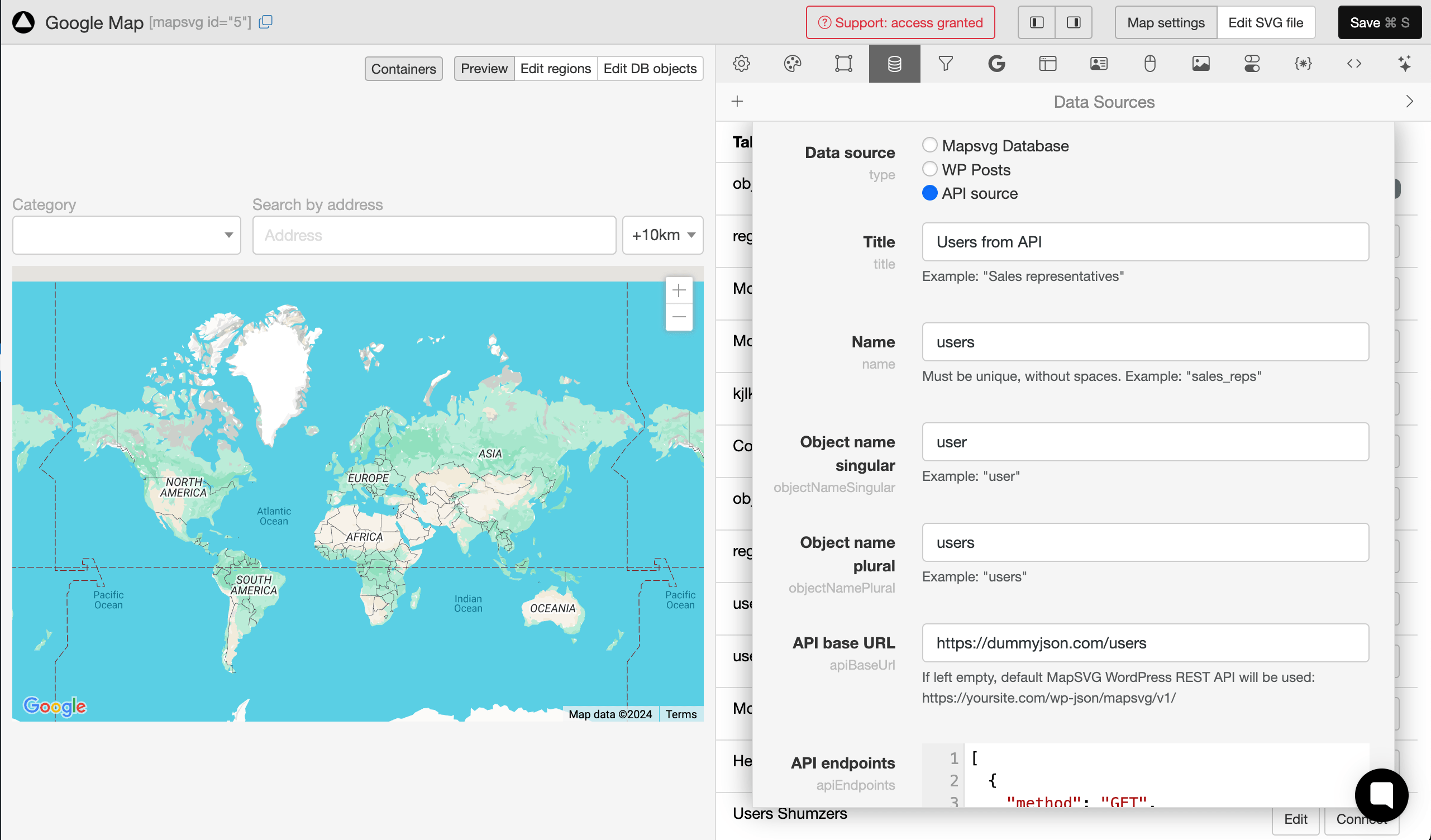
Task: Switch to the Edit DB objects tab
Action: pyautogui.click(x=650, y=68)
